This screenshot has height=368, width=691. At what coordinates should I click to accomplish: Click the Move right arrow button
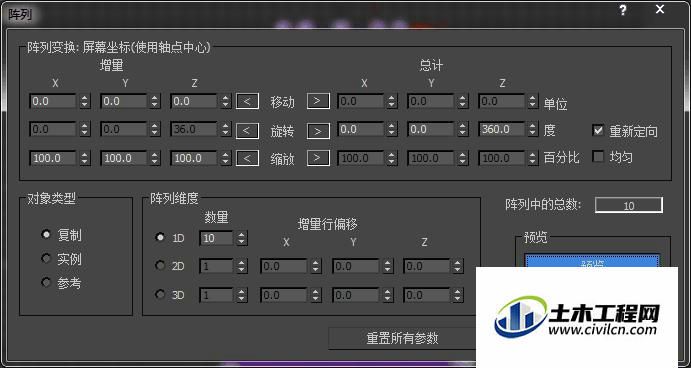(318, 101)
